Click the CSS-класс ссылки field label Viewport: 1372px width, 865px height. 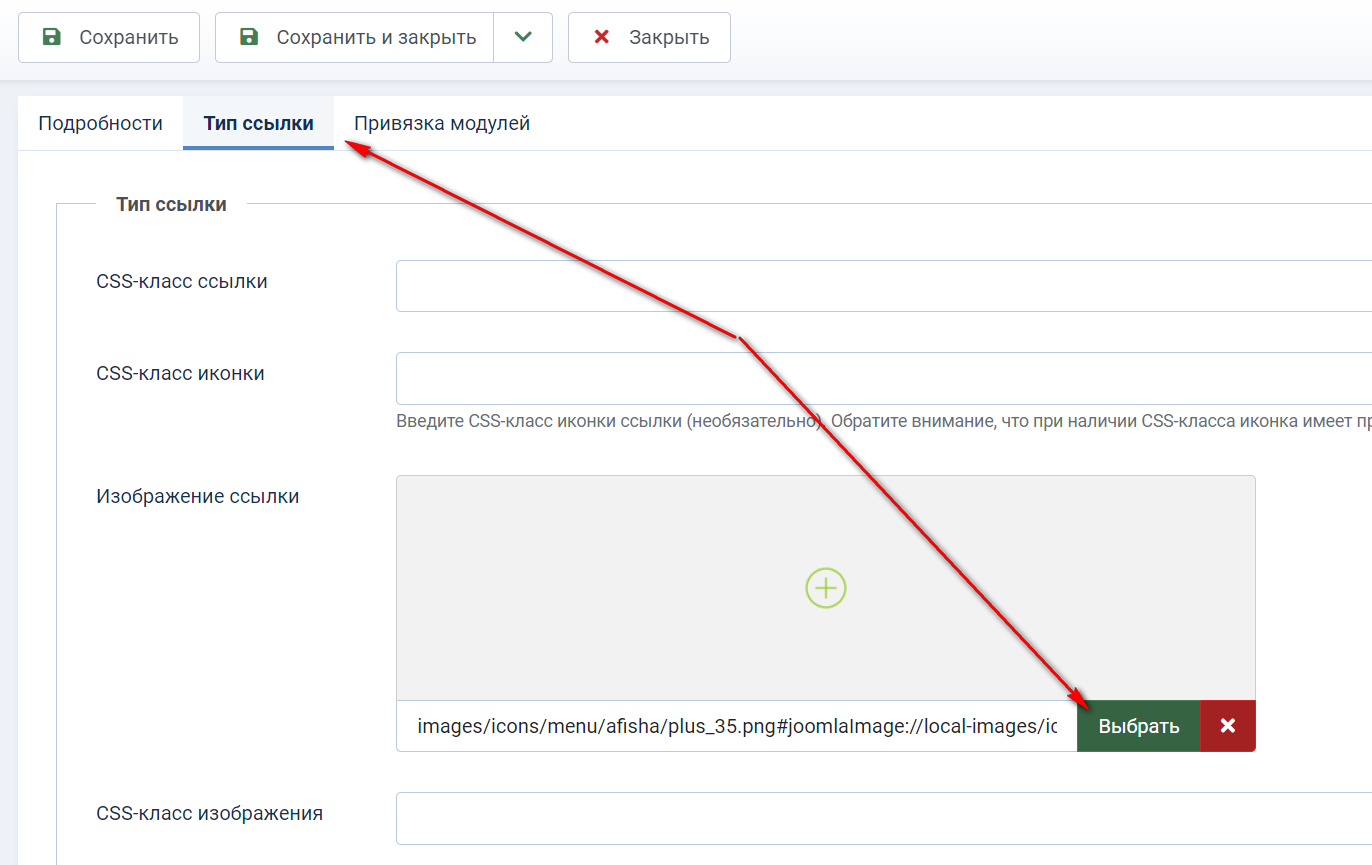(182, 282)
